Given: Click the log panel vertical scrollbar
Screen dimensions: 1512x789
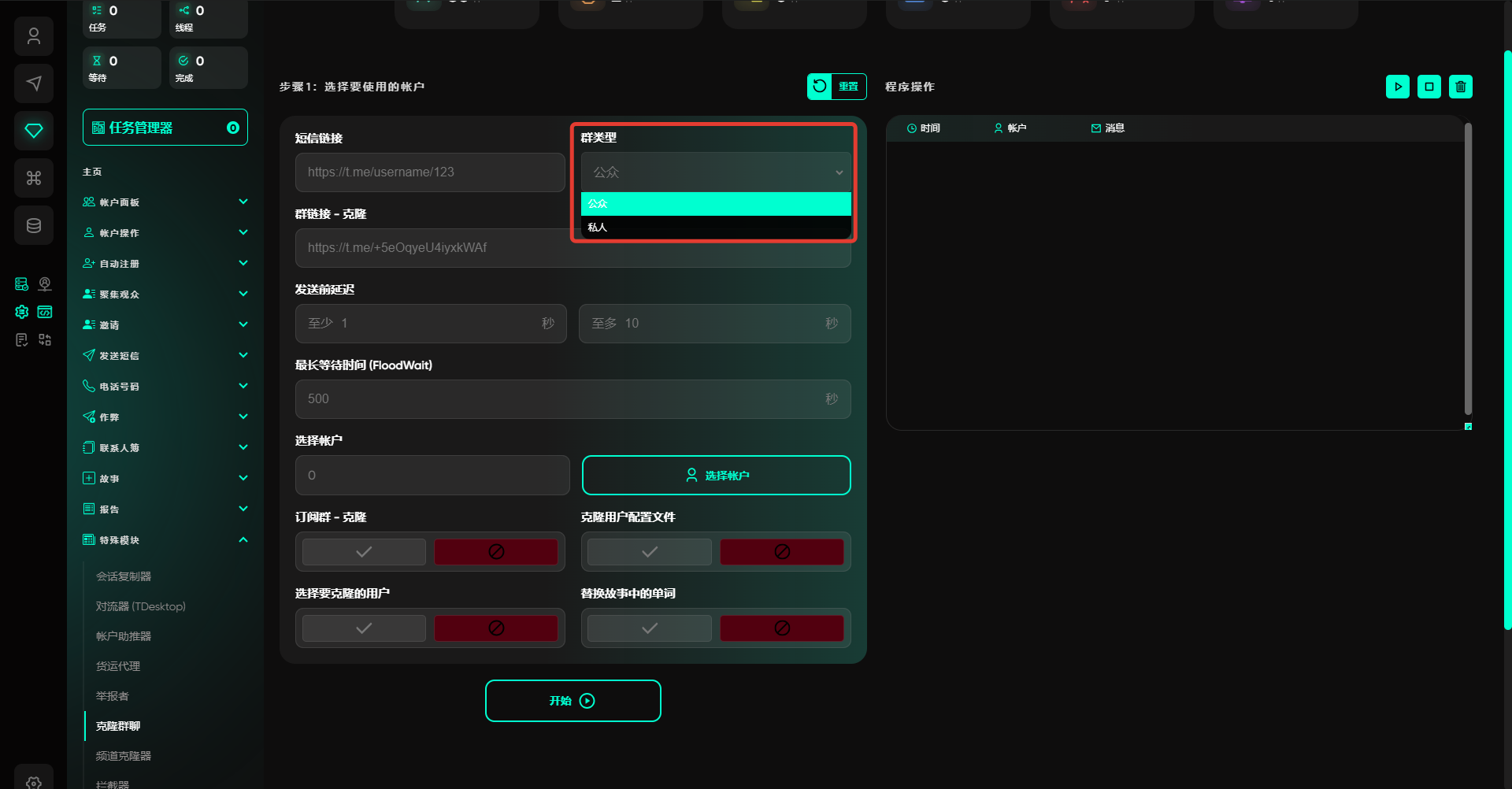Looking at the screenshot, I should click(1467, 268).
